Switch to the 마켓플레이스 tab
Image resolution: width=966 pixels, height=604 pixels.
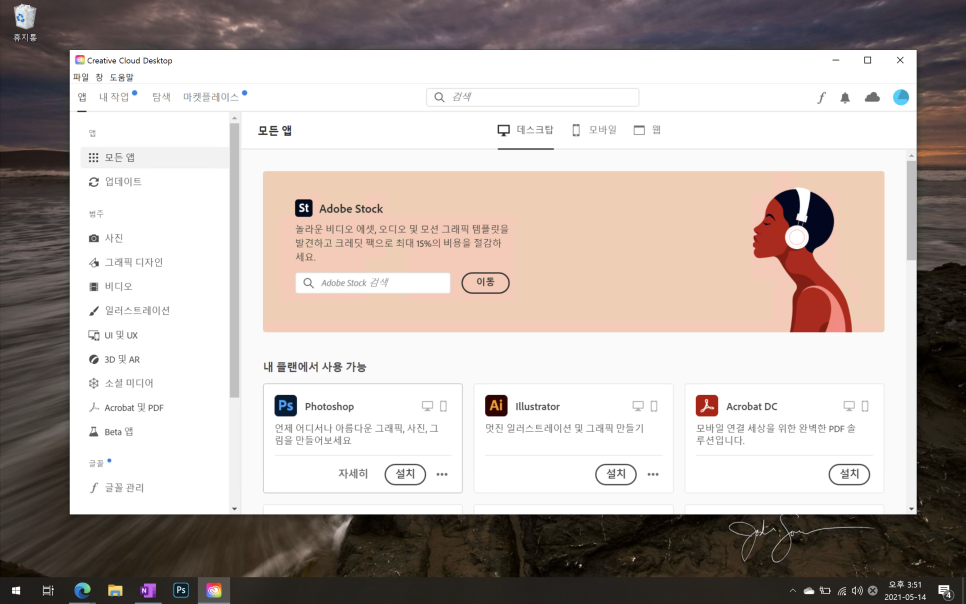[211, 97]
